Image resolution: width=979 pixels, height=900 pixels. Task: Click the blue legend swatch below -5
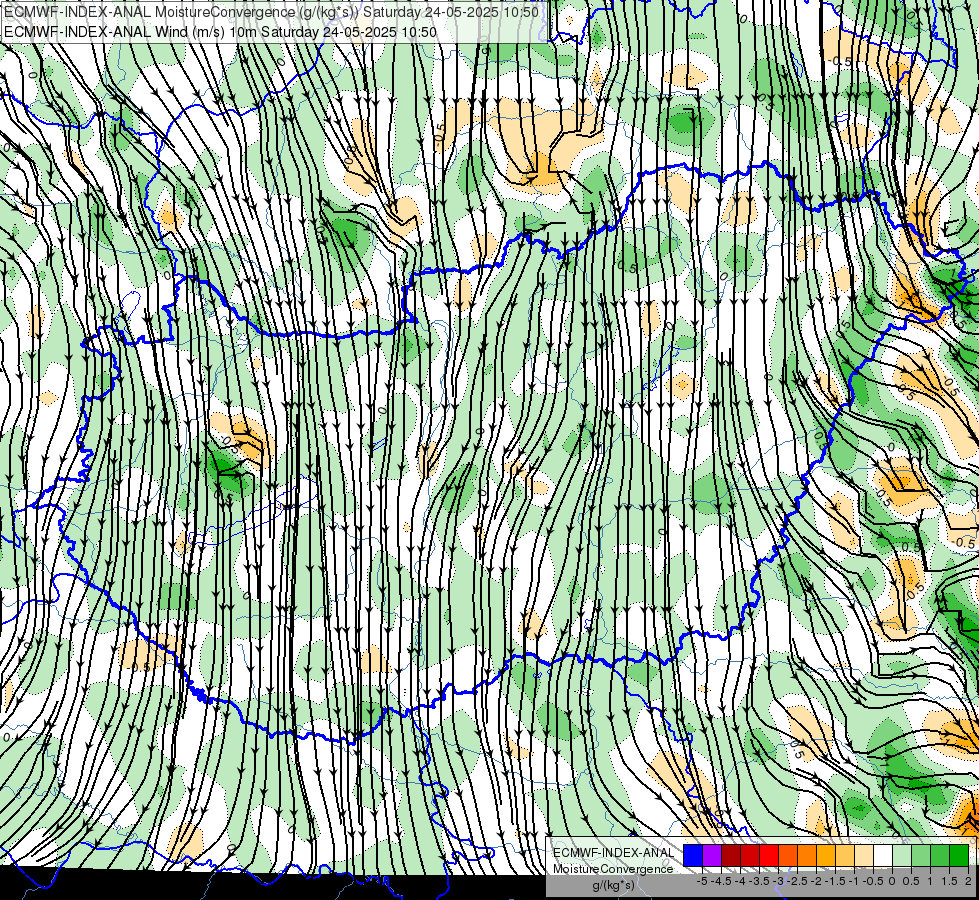(693, 855)
